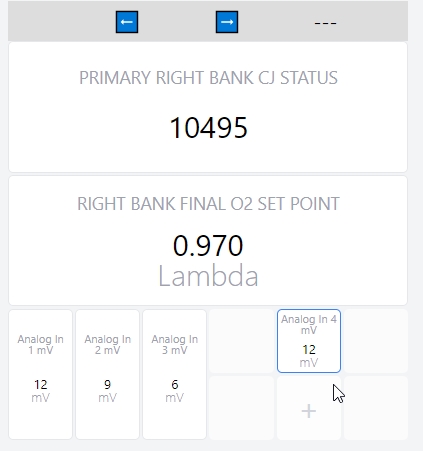Select the Analog In 2 mV tile label
The height and width of the screenshot is (451, 423).
pos(107,345)
